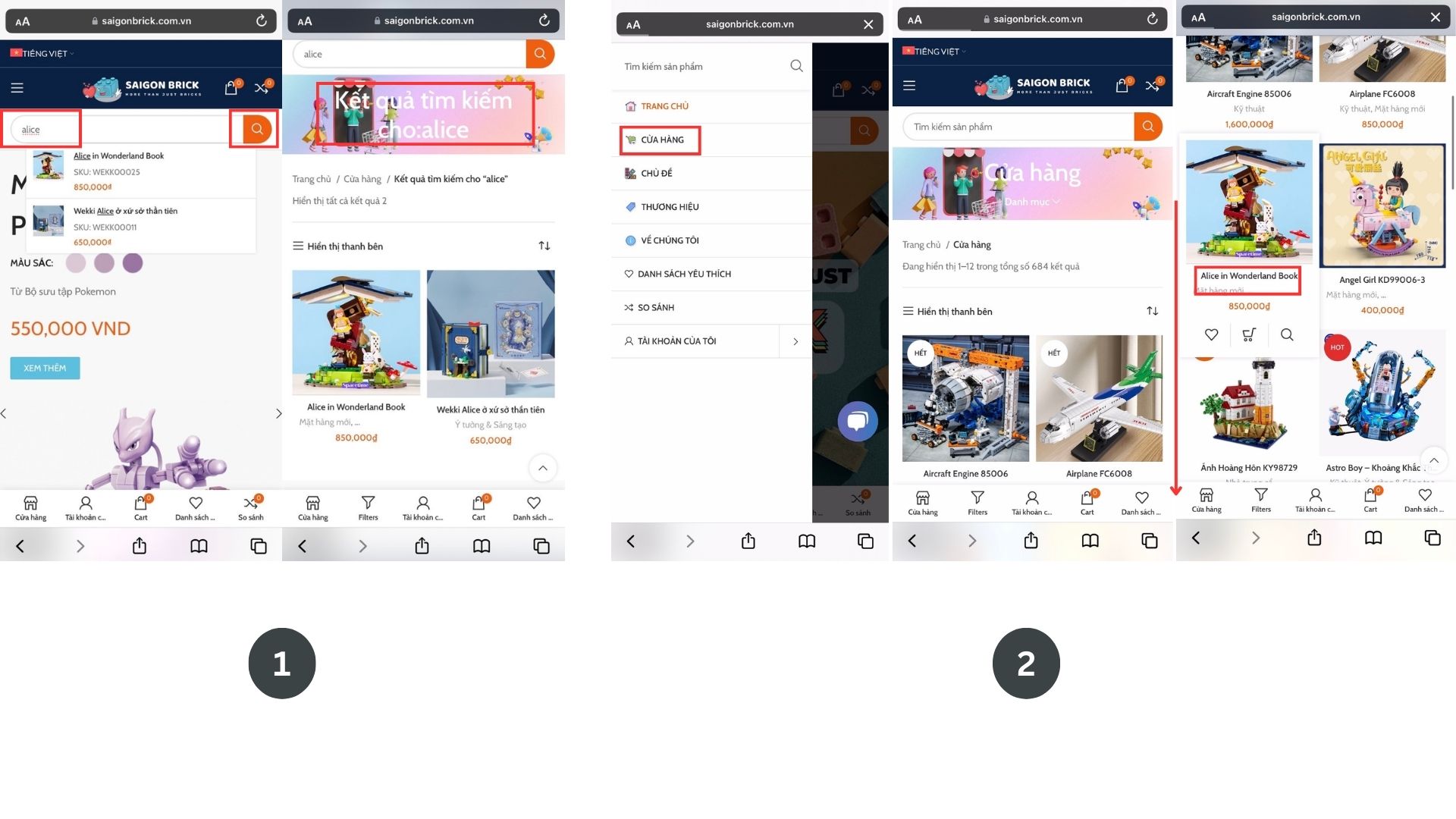This screenshot has height=819, width=1456.
Task: Open Trang chủ breadcrumb link in search results
Action: tap(312, 179)
